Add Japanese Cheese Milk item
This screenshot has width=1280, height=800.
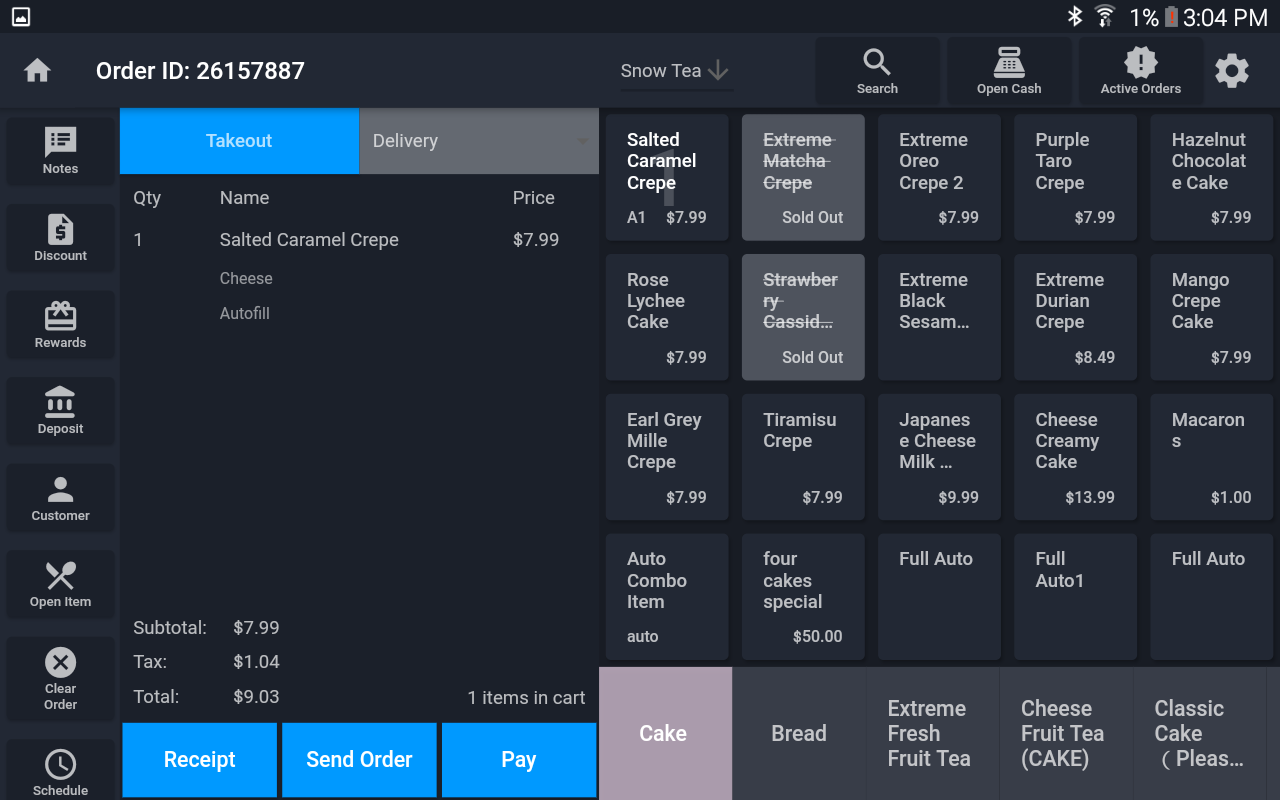click(939, 457)
